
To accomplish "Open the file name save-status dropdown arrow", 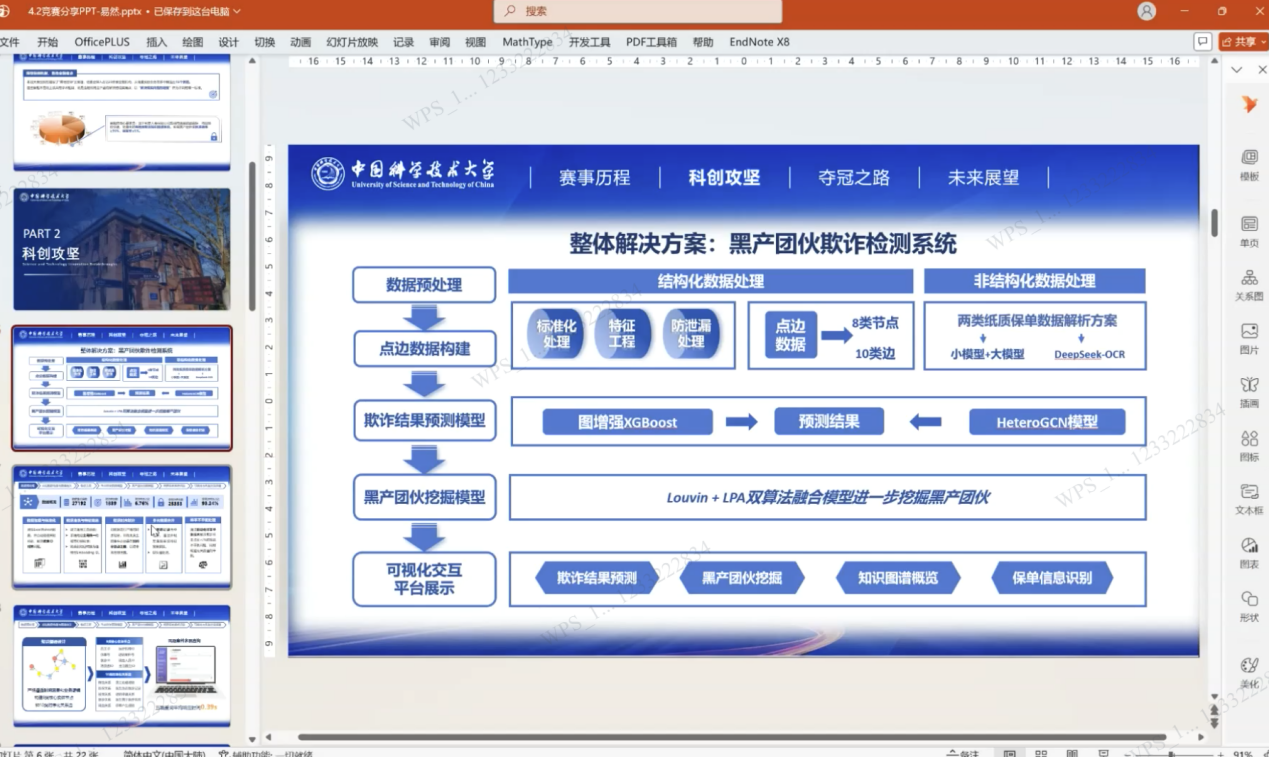I will 237,12.
